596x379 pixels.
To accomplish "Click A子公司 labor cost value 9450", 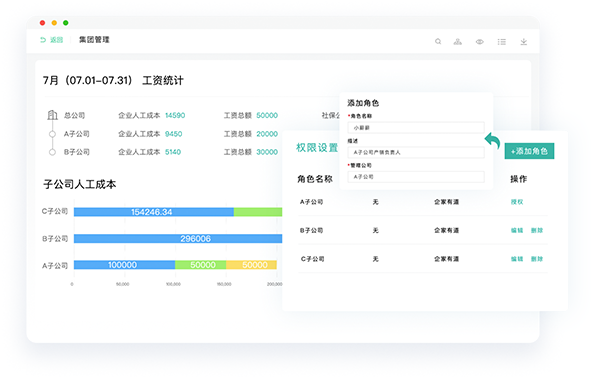I will click(x=173, y=134).
